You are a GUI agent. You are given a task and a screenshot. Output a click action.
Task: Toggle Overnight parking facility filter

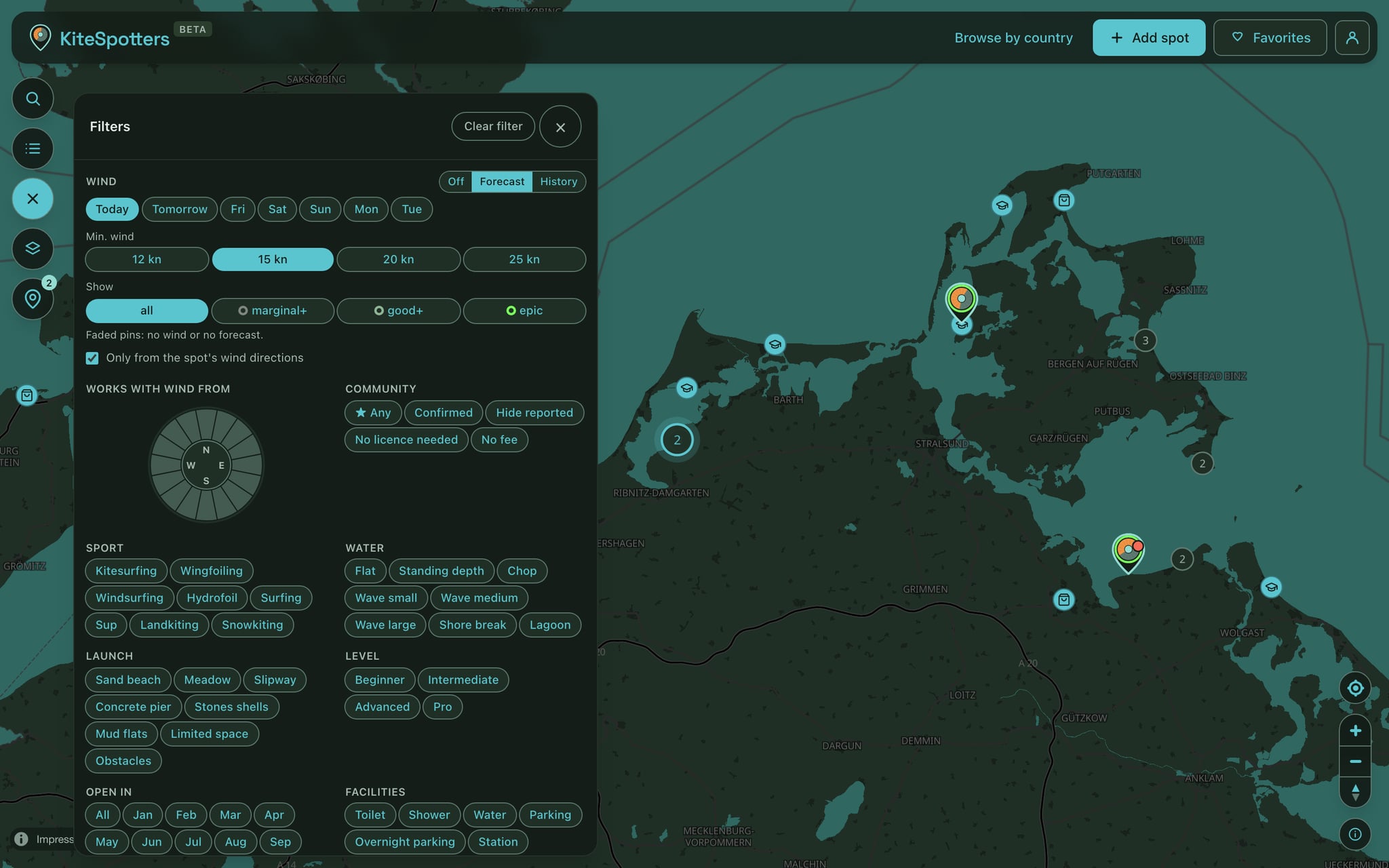click(405, 842)
